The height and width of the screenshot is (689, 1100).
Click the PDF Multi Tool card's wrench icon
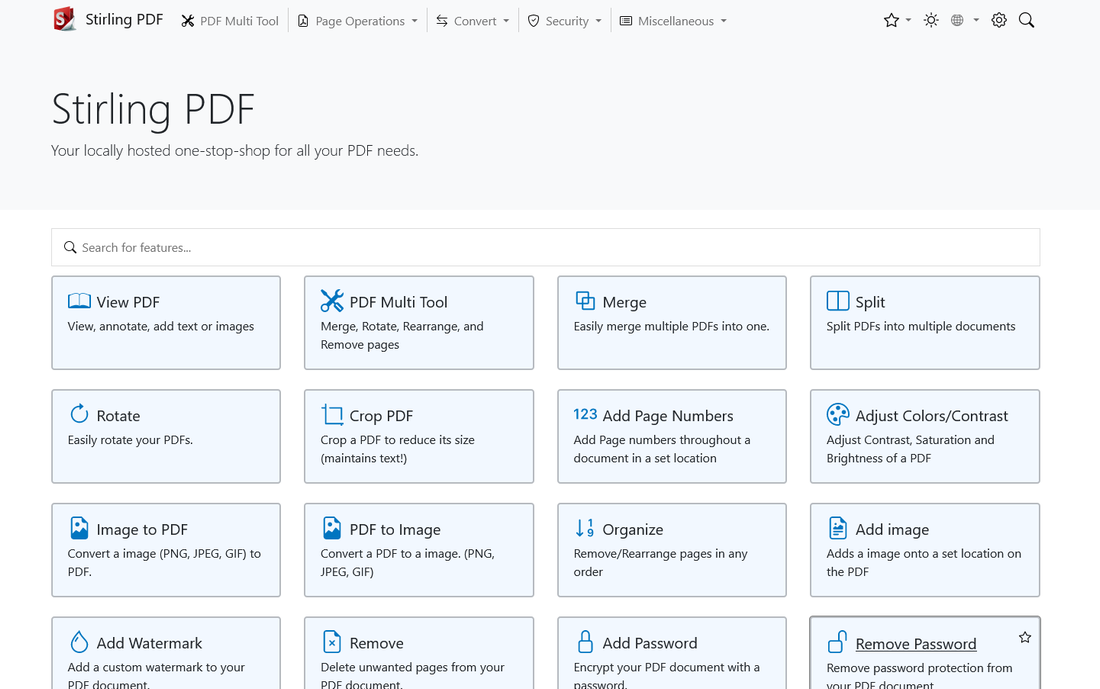[x=332, y=301]
